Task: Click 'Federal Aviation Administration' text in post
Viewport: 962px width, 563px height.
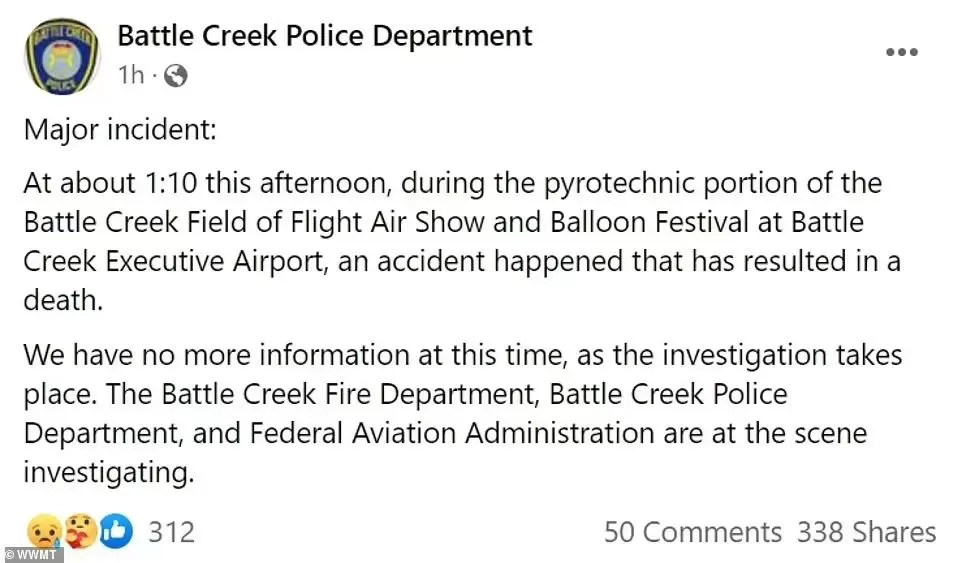Action: tap(452, 433)
